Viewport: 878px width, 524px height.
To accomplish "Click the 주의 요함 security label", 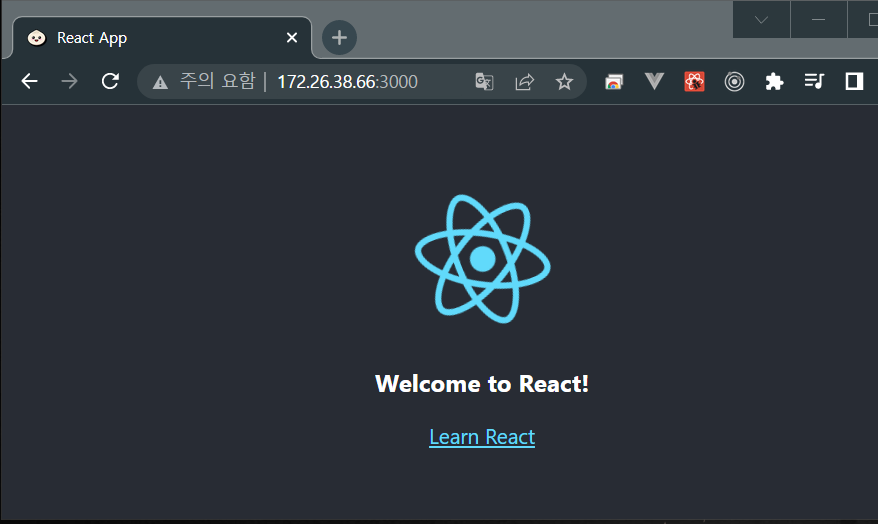I will 217,81.
